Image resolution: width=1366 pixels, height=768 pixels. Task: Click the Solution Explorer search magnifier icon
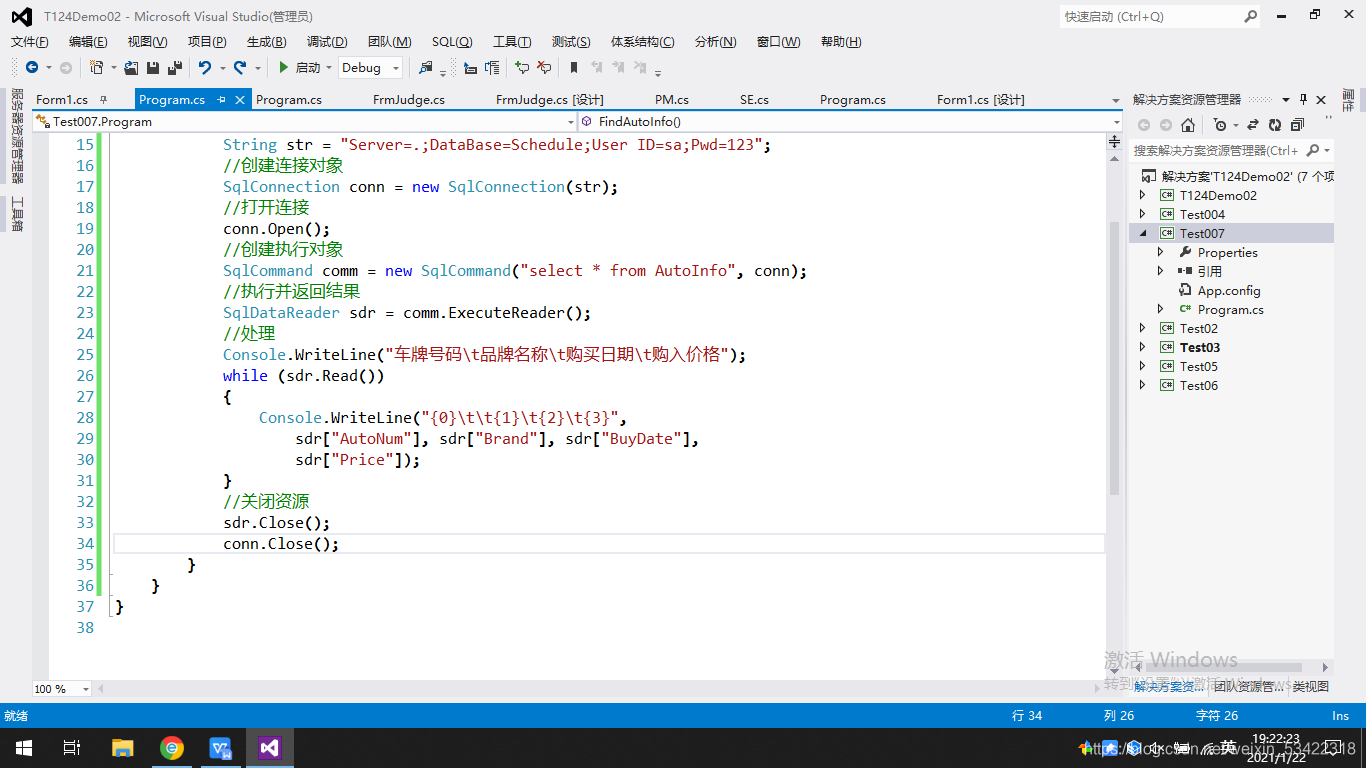[x=1313, y=150]
